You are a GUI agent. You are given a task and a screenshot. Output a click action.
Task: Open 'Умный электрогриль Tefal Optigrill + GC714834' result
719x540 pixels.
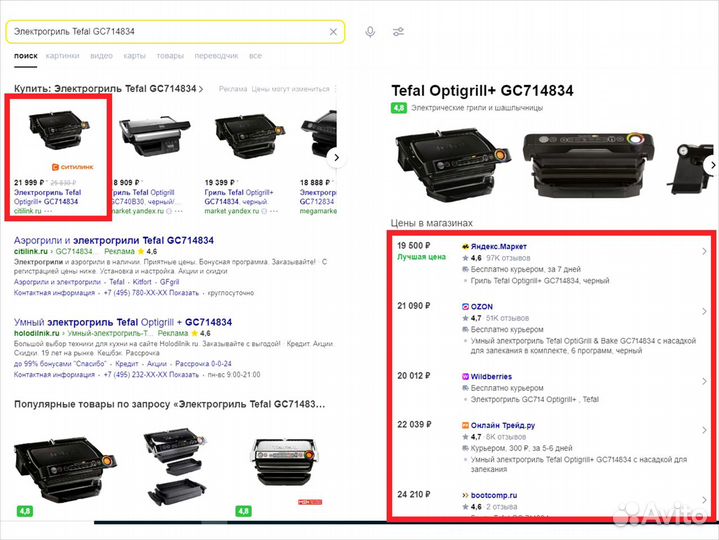(x=123, y=322)
